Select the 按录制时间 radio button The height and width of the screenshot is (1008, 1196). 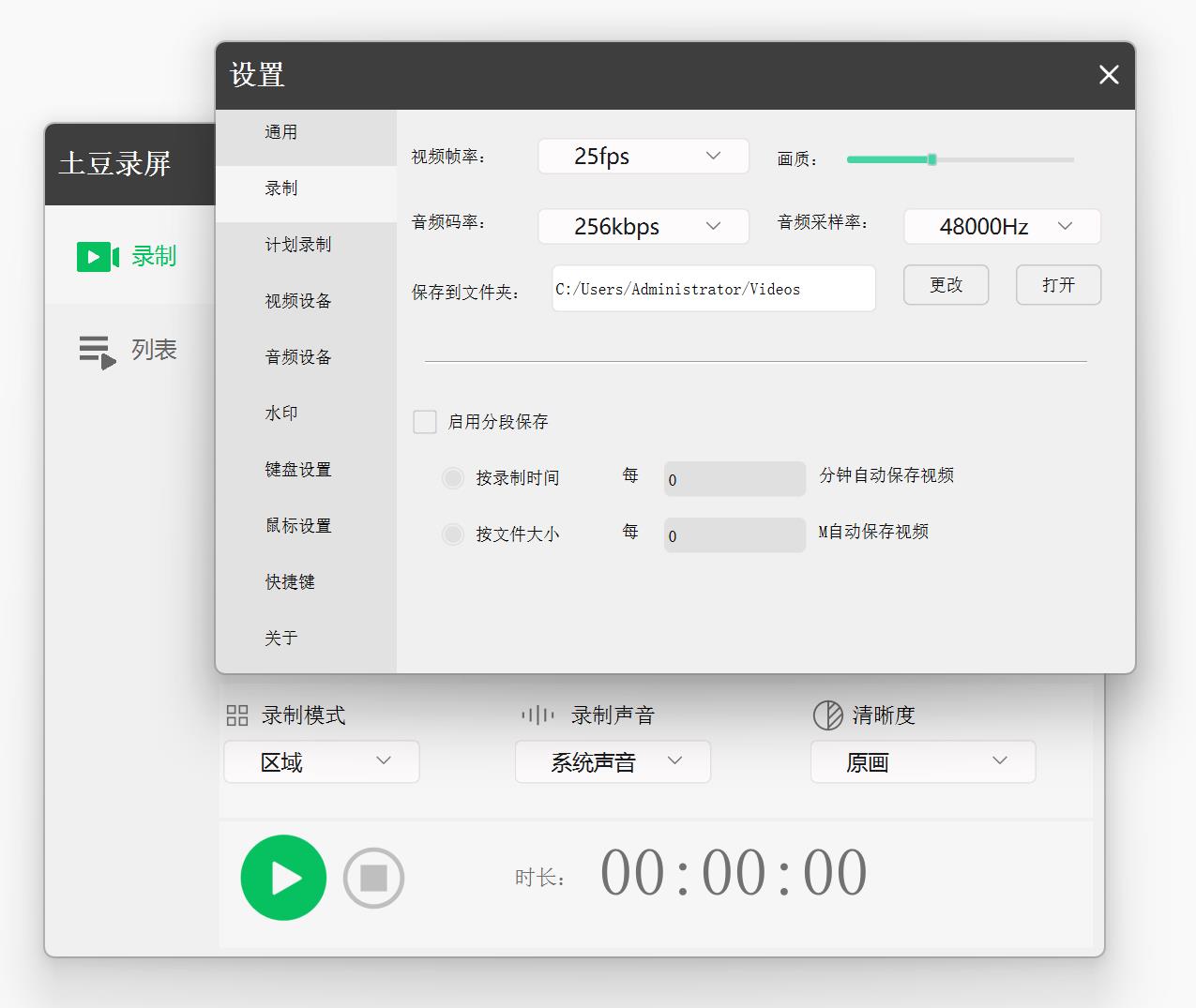point(453,478)
